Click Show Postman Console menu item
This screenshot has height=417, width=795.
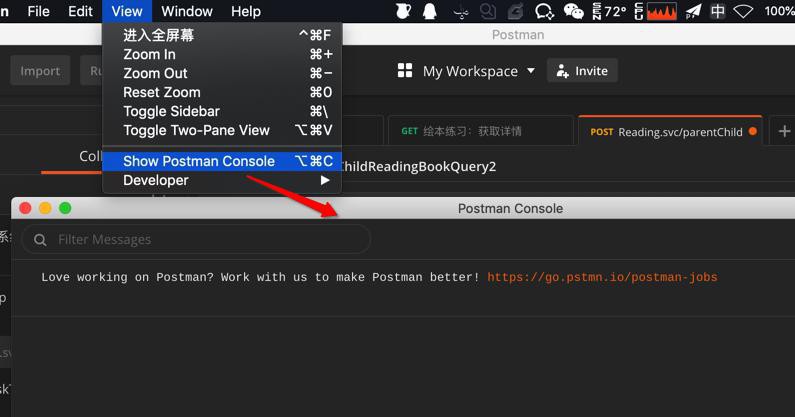click(x=222, y=161)
